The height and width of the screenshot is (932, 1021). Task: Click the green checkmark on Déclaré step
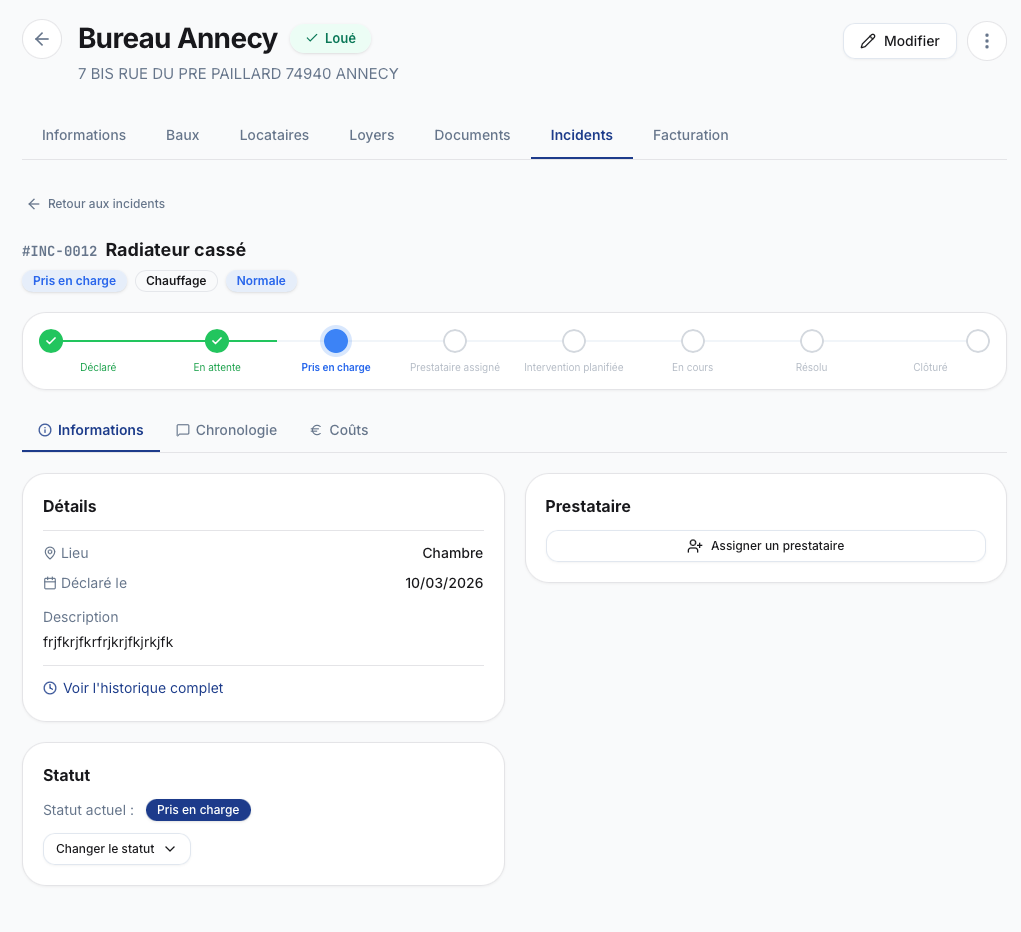[51, 341]
